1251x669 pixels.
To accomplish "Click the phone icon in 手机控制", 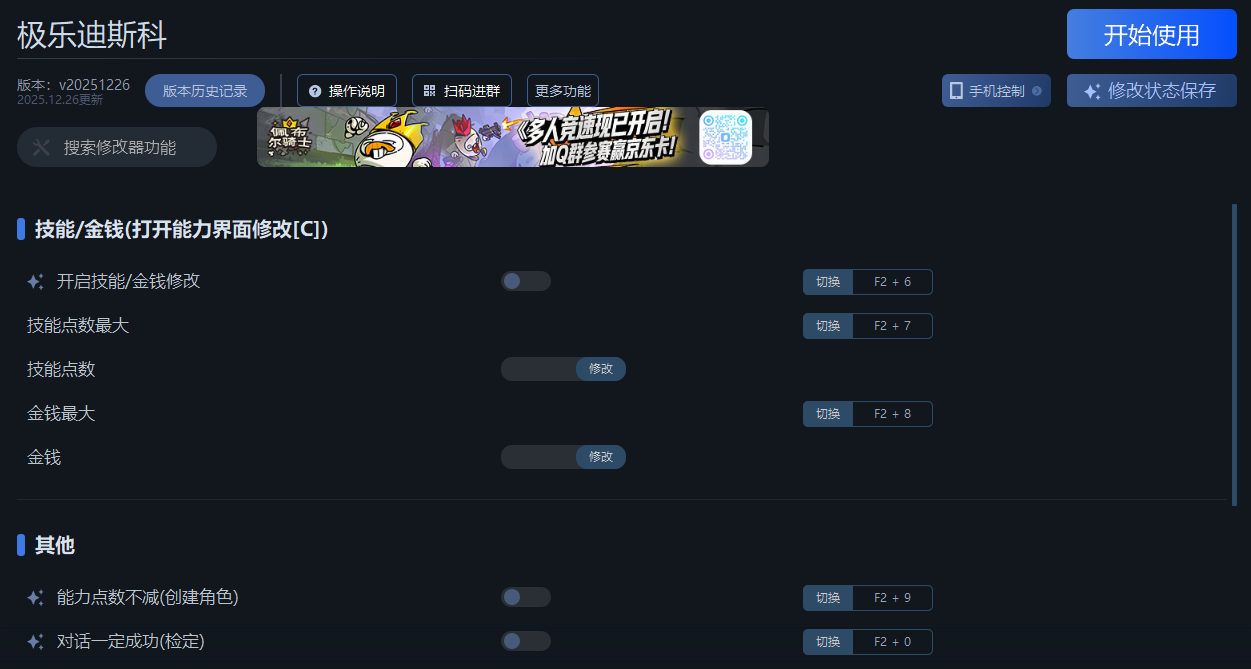I will point(956,91).
